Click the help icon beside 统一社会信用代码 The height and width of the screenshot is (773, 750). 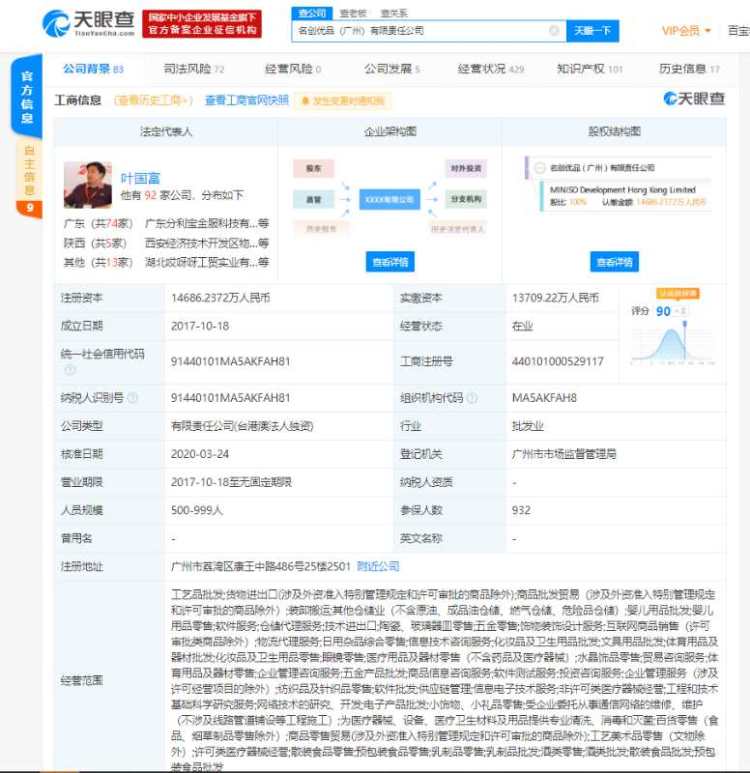[70, 369]
